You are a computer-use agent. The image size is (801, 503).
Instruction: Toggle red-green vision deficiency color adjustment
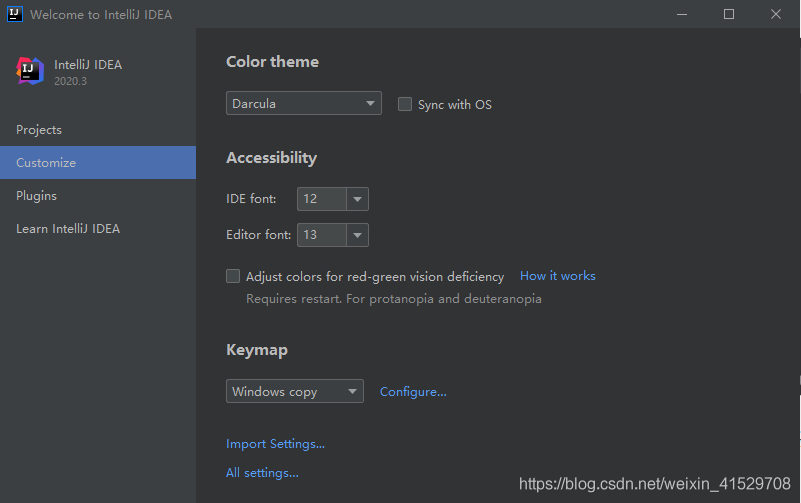[x=233, y=276]
